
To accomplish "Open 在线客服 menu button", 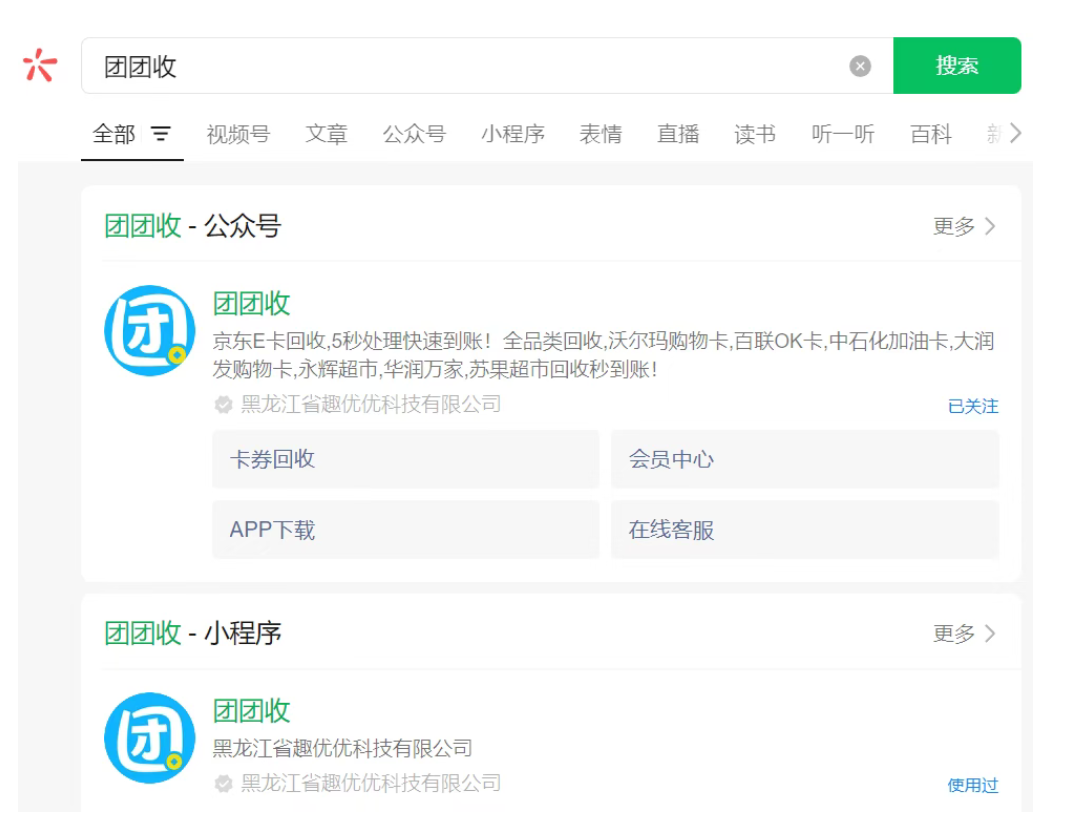I will 804,529.
